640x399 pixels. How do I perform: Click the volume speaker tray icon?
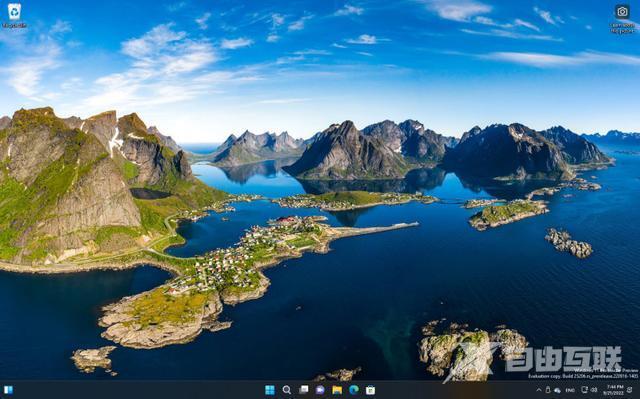click(x=594, y=390)
